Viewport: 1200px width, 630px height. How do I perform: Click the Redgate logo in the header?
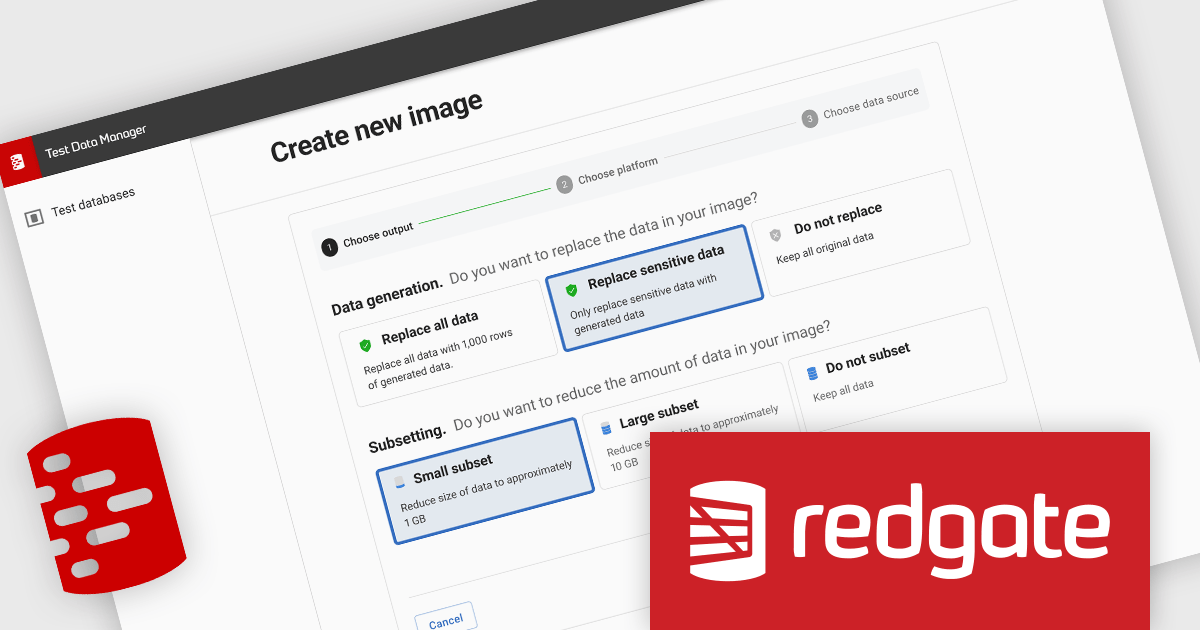[18, 160]
